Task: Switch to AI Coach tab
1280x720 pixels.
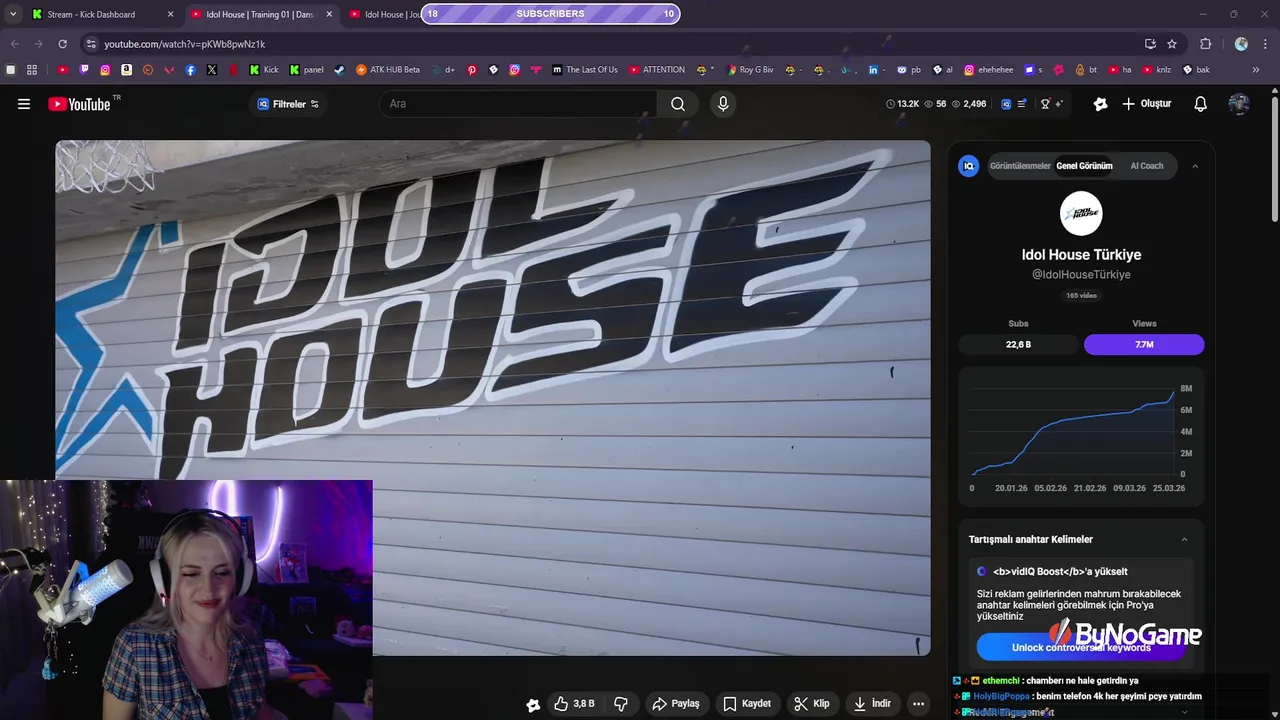Action: pyautogui.click(x=1147, y=166)
